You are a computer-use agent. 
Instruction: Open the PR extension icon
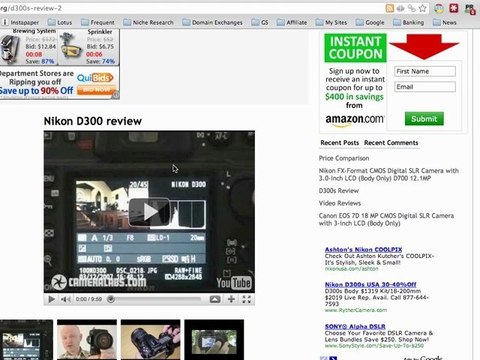coord(470,9)
